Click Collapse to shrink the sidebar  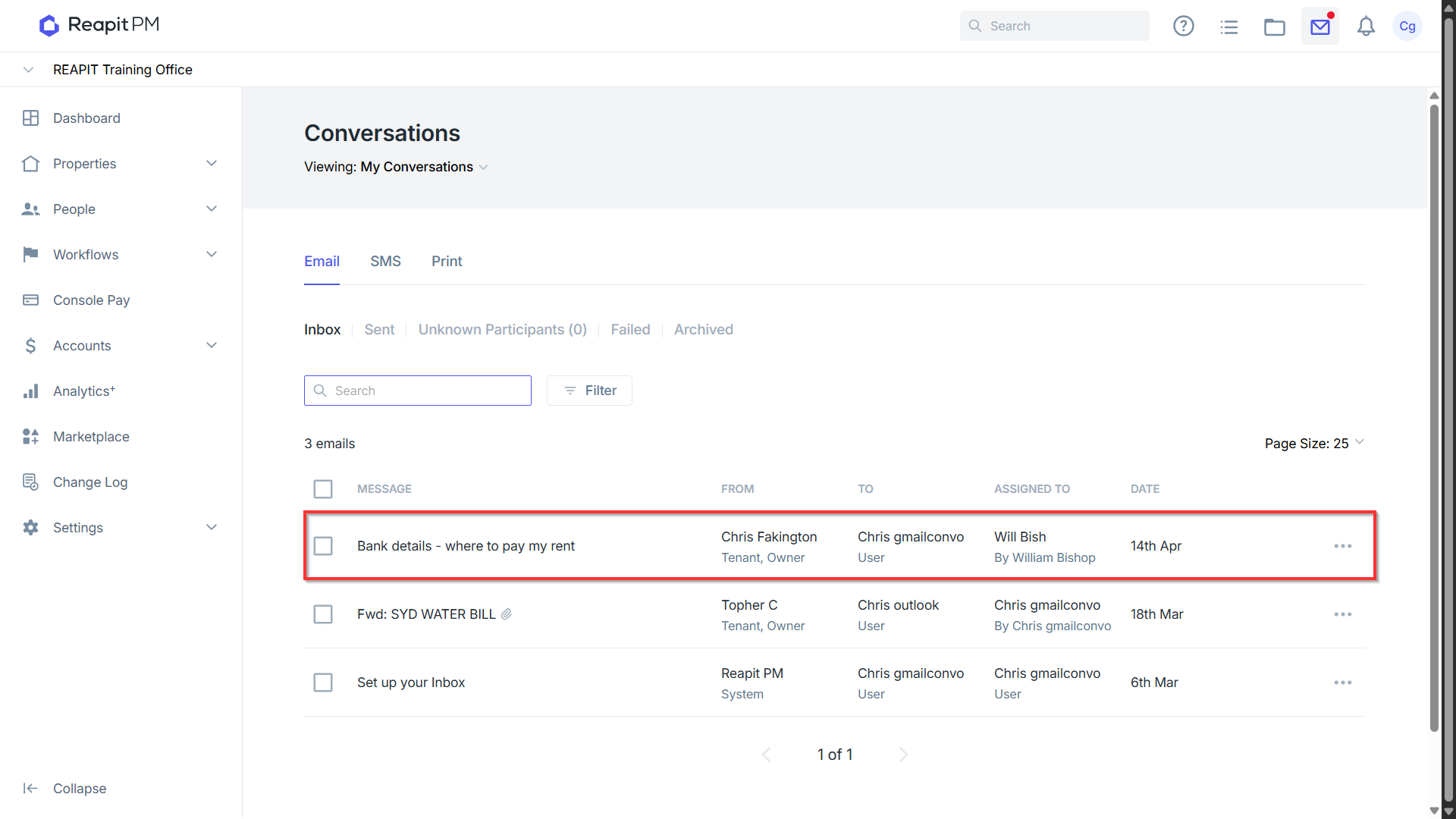coord(80,789)
